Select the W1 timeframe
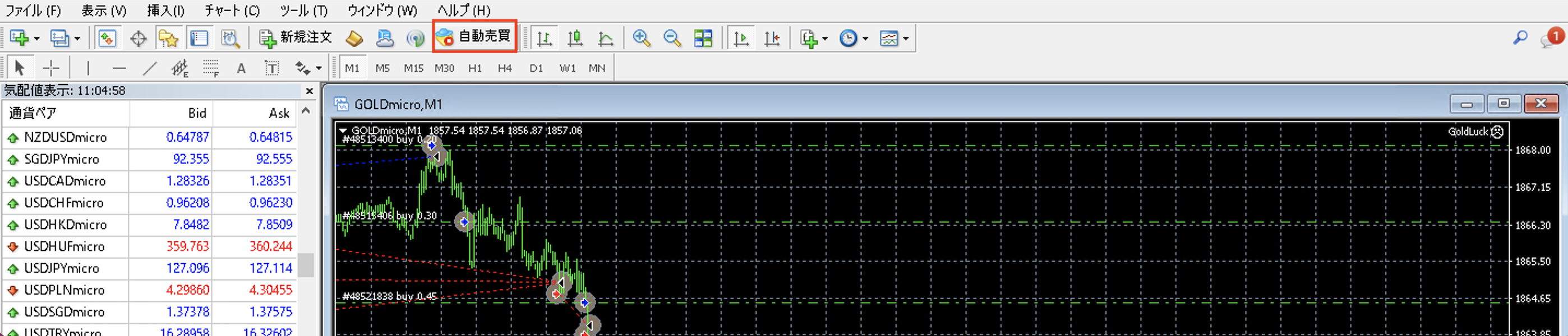The image size is (1568, 336). 568,68
